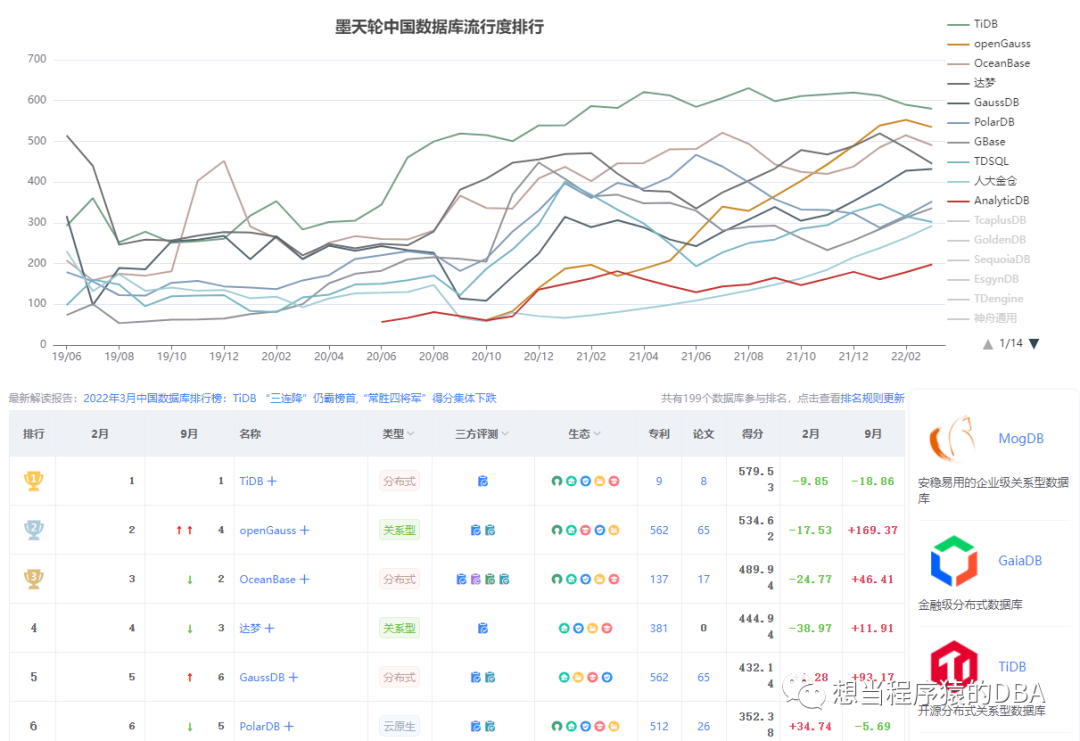Click the 云原生 tag in PolarDB row
Viewport: 1080px width, 741px height.
click(x=399, y=726)
